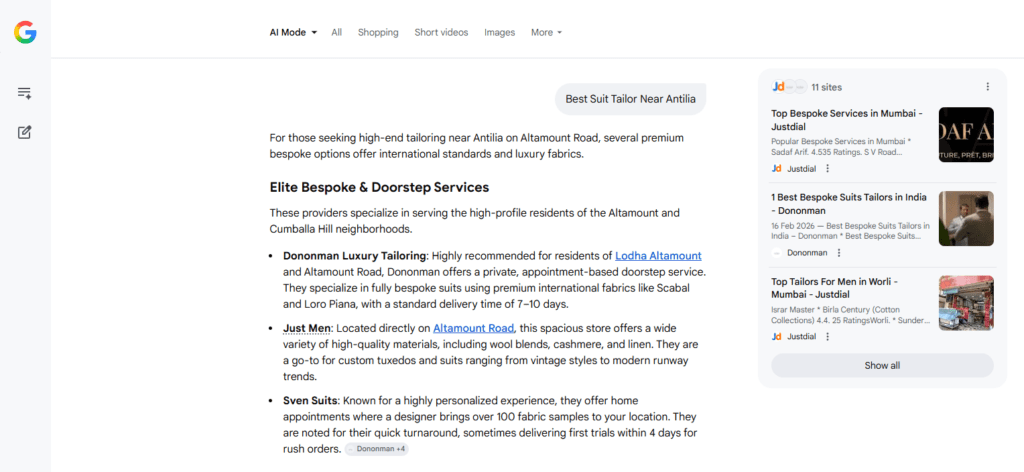Open options next to Dononman source
Viewport: 1024px width, 472px height.
[839, 253]
